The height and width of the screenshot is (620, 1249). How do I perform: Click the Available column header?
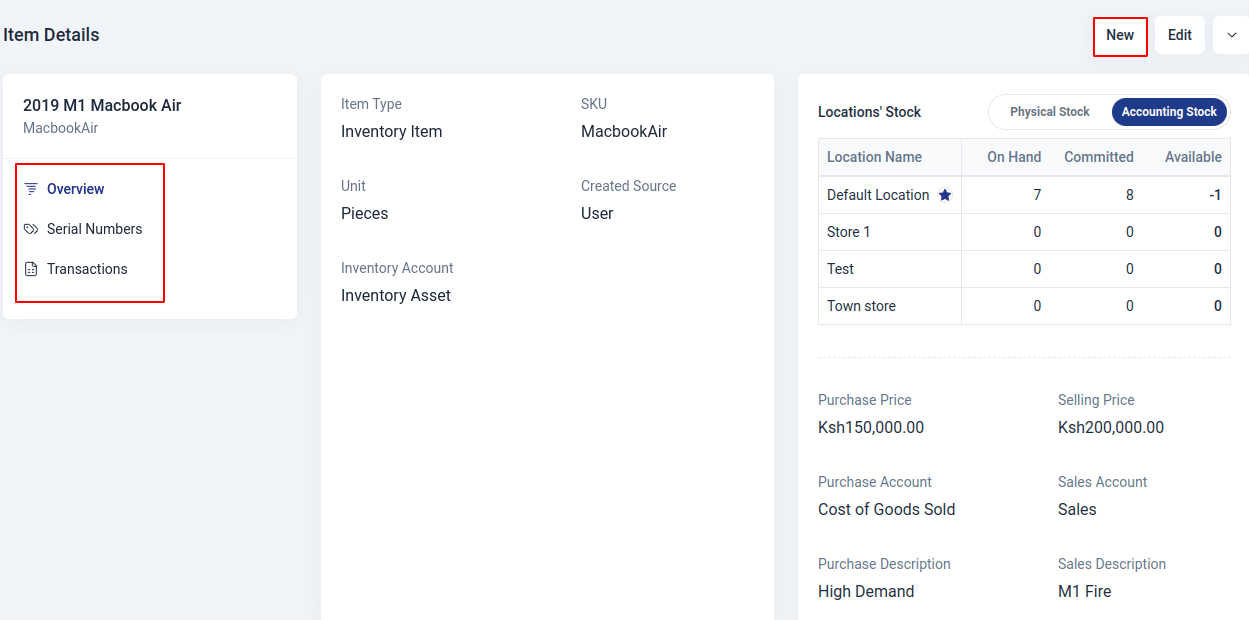tap(1195, 157)
